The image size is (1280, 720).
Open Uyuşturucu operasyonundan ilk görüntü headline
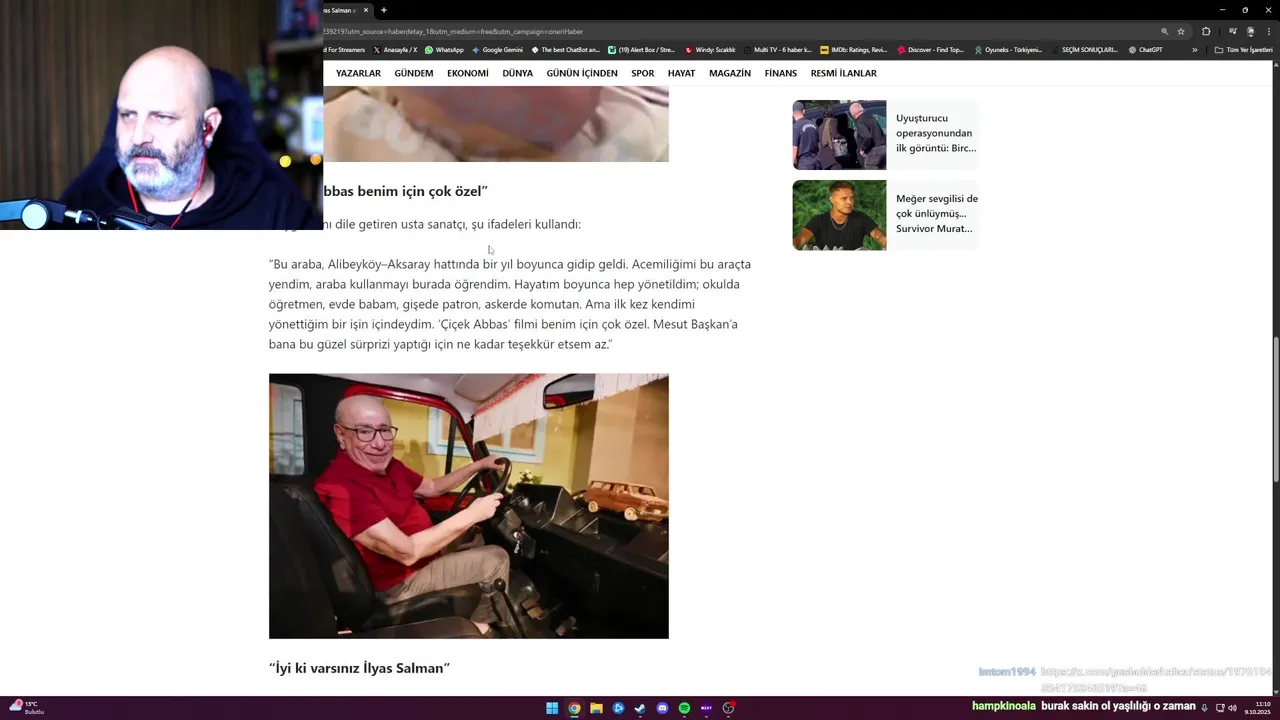936,133
